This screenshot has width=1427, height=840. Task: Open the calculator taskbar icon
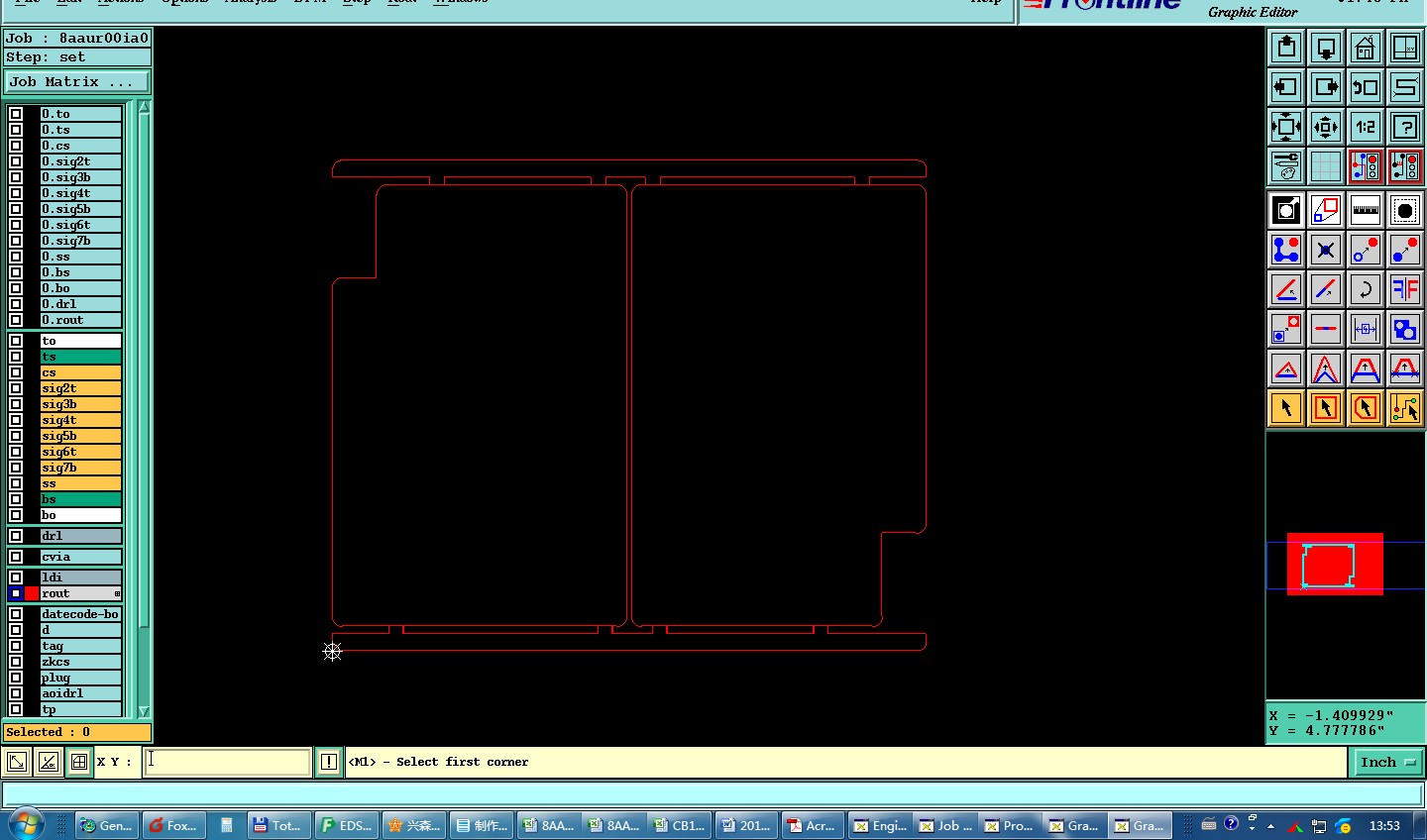coord(227,825)
